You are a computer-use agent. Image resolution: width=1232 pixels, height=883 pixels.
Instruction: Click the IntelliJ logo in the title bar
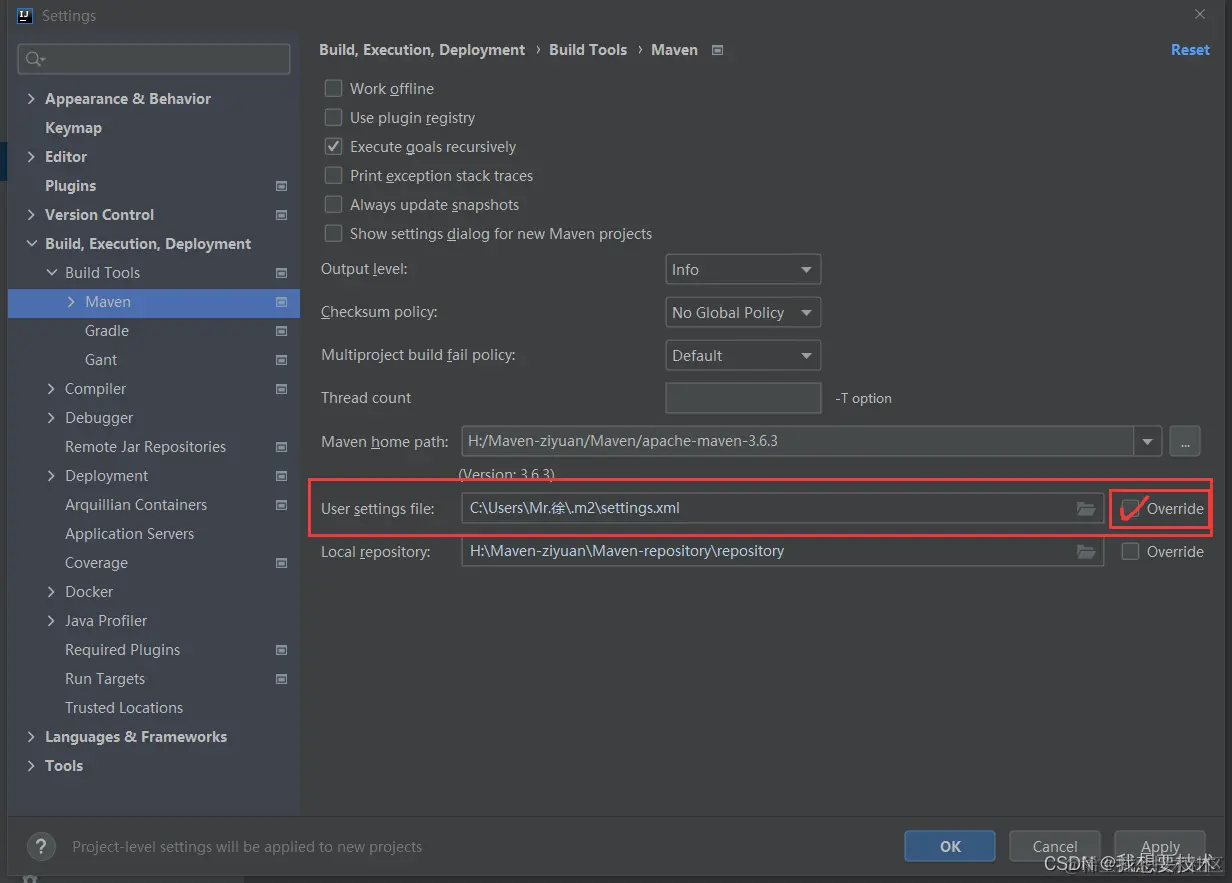tap(25, 15)
